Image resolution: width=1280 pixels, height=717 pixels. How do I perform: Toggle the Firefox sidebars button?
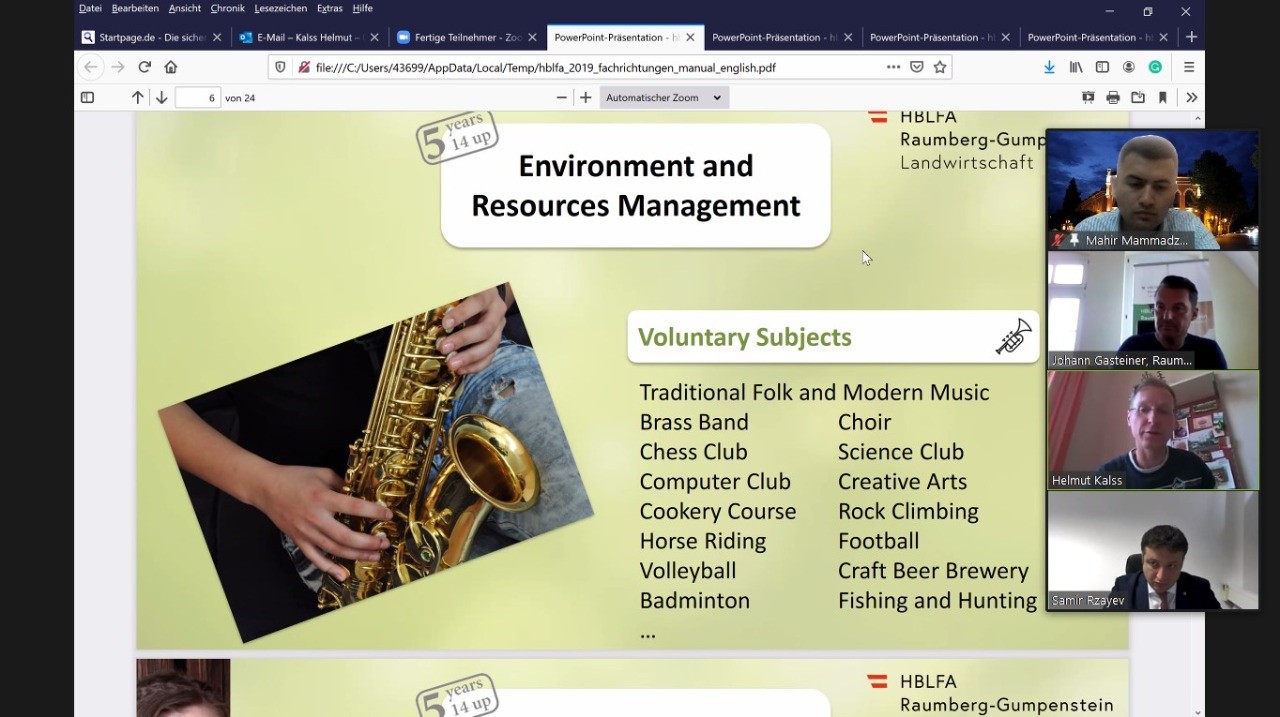1102,67
